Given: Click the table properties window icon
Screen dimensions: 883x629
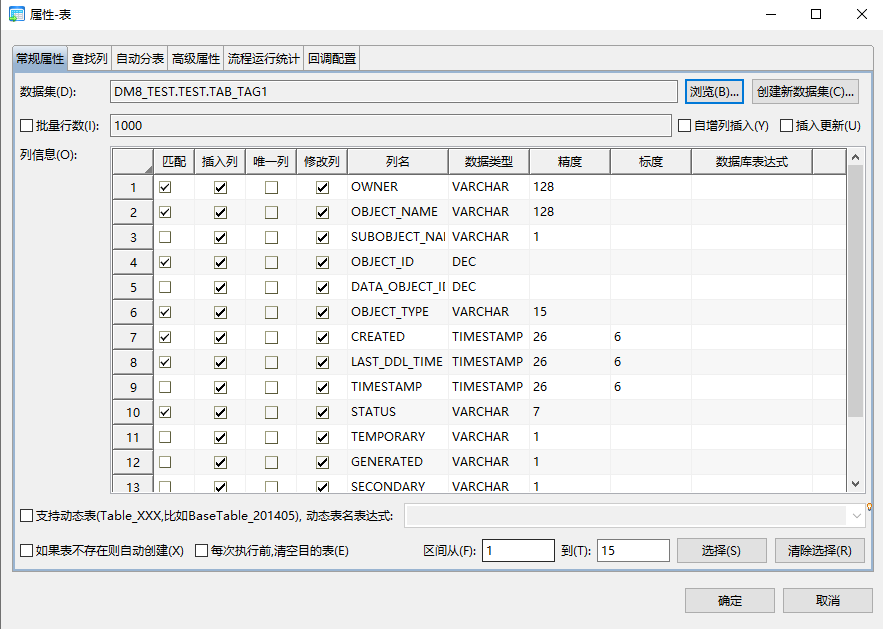Looking at the screenshot, I should point(16,14).
